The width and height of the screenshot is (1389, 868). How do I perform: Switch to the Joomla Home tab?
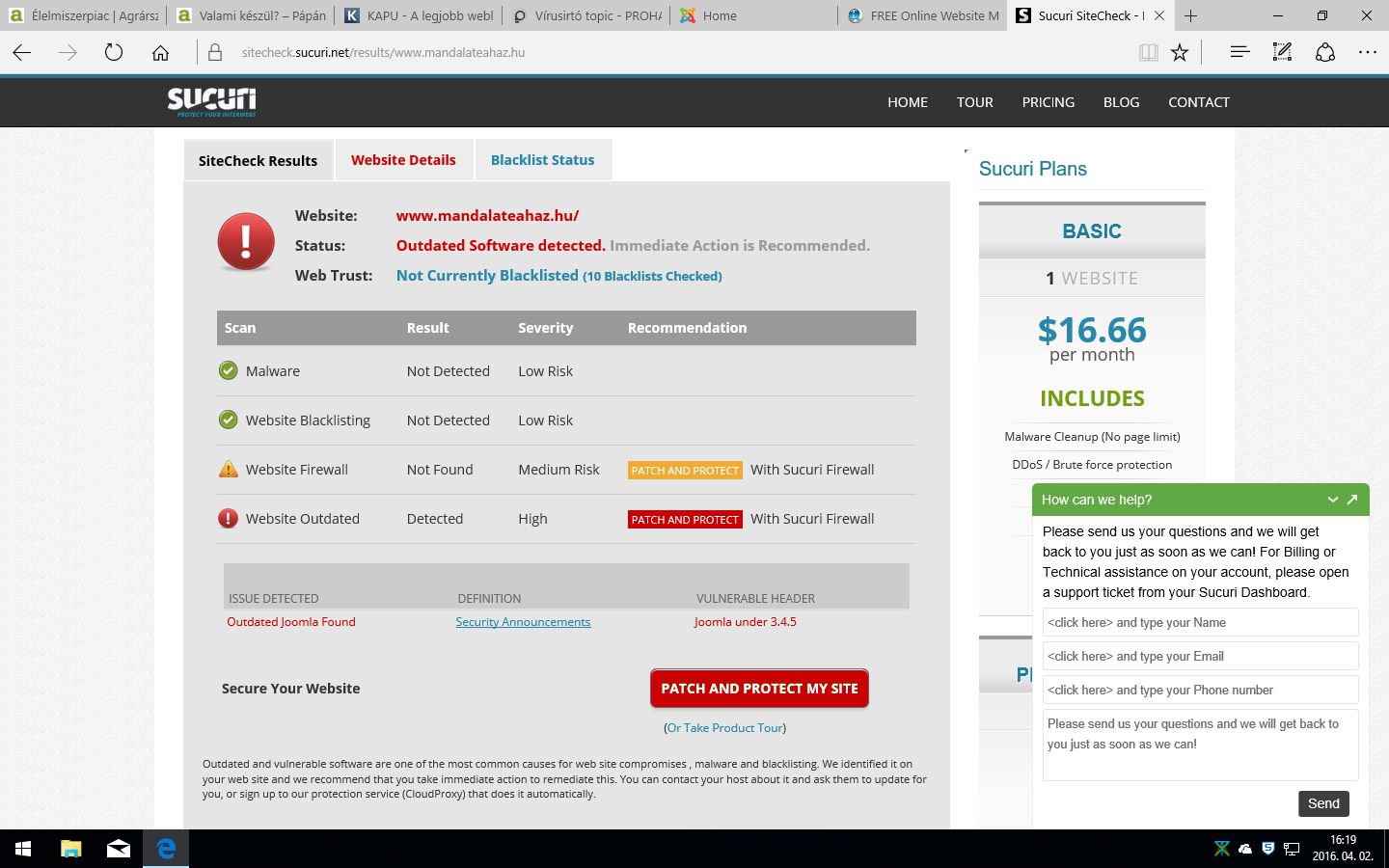tap(753, 15)
